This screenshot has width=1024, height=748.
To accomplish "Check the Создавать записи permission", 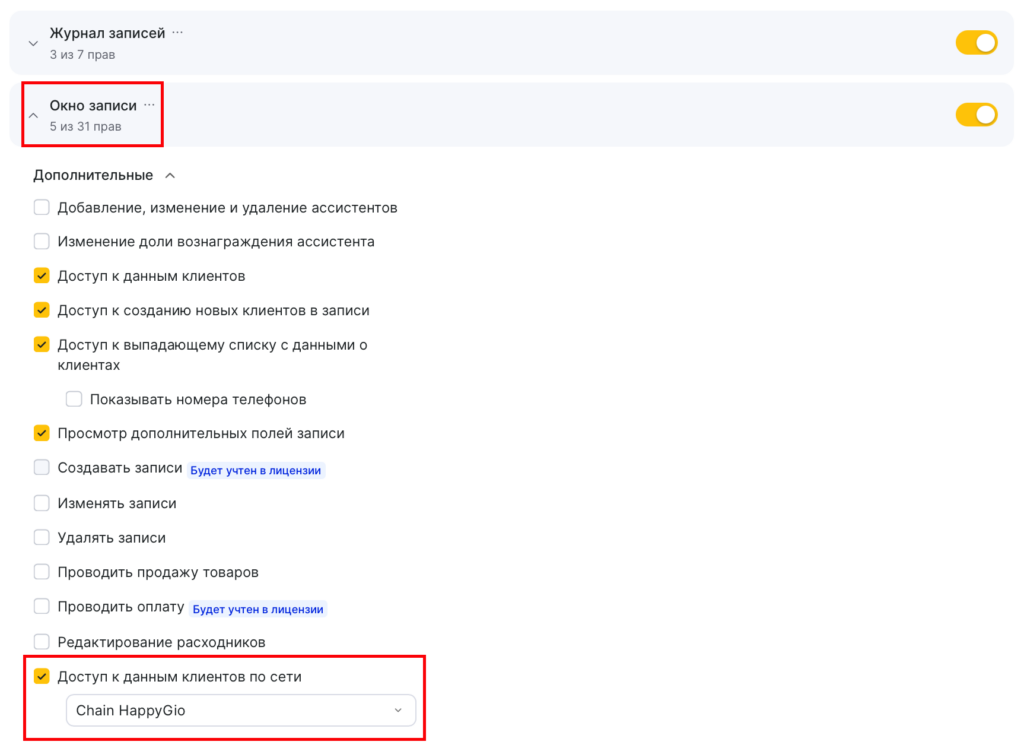I will pyautogui.click(x=42, y=468).
